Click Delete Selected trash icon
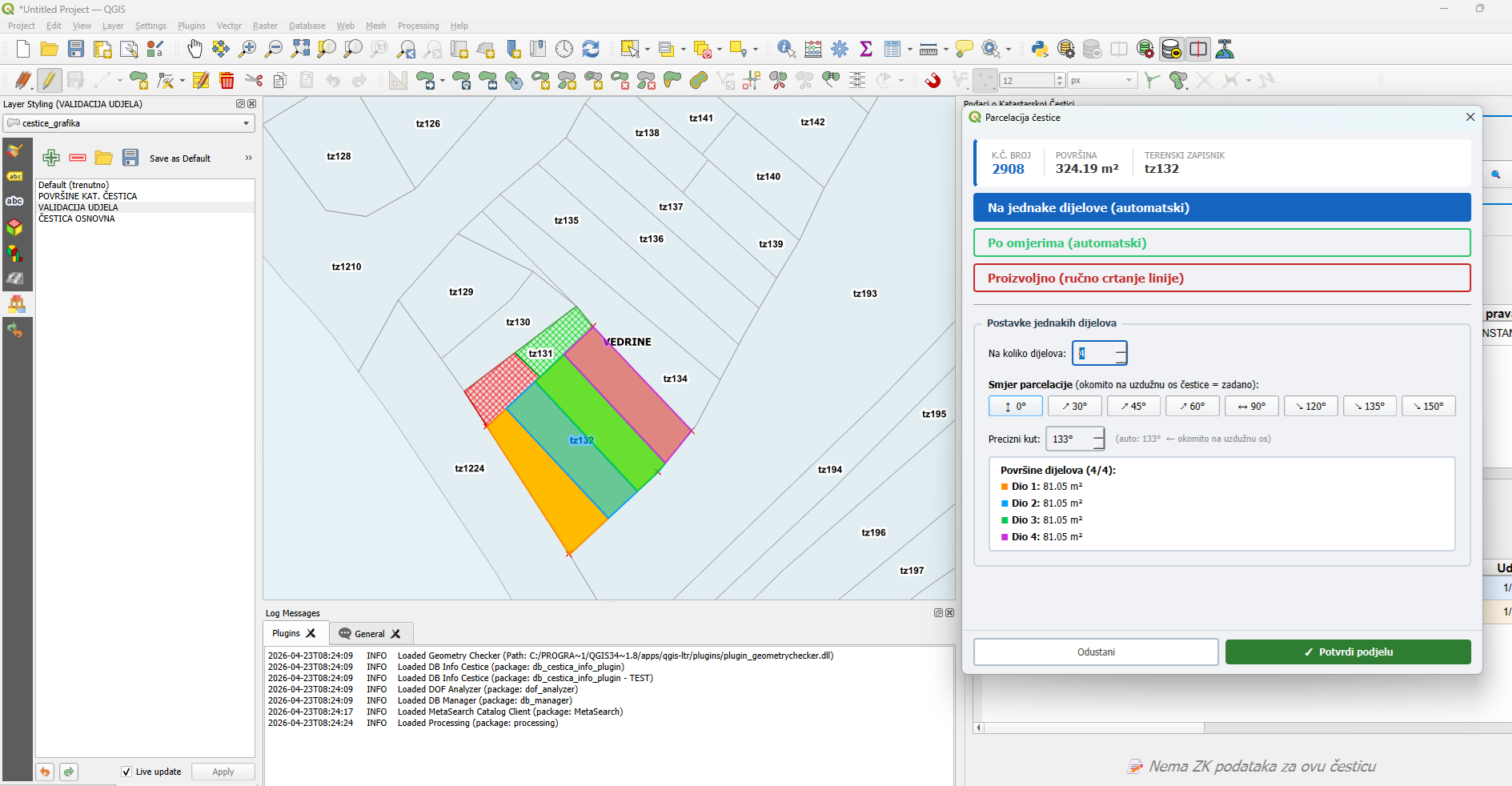Image resolution: width=1512 pixels, height=786 pixels. click(x=227, y=80)
